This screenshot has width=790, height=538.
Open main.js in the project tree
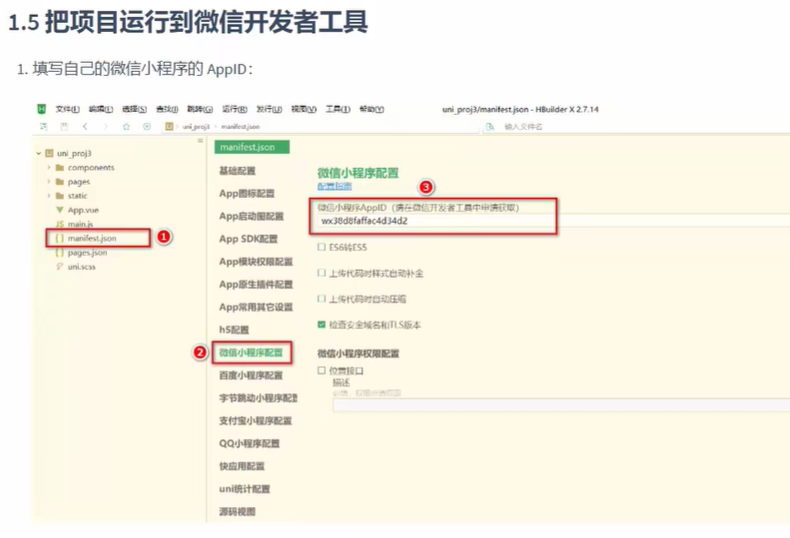[x=81, y=224]
